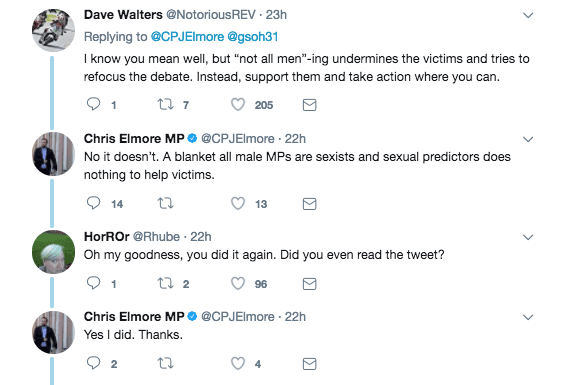This screenshot has width=566, height=385.
Task: Open the @gsoh31 mention link
Action: 253,37
